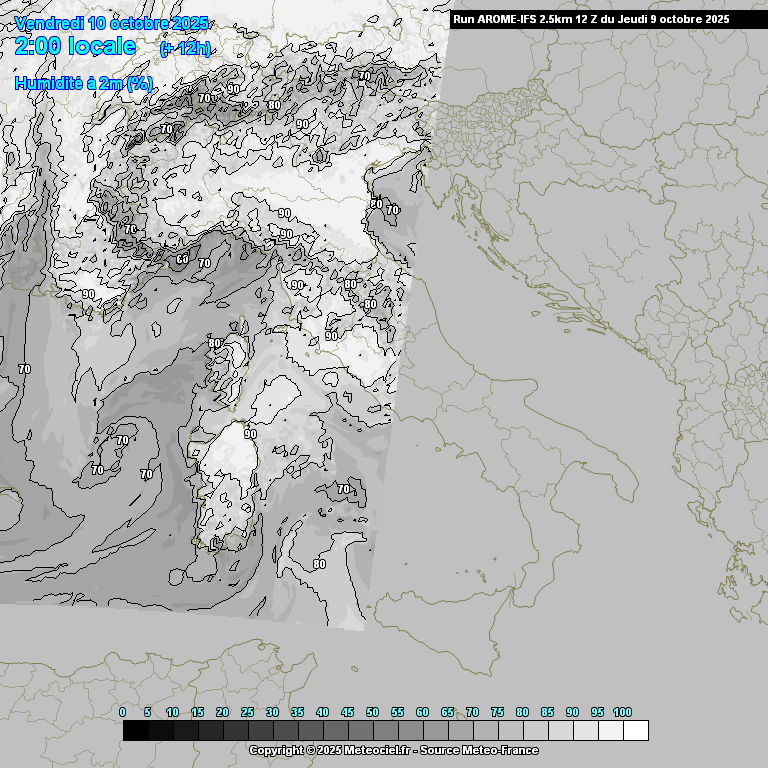Click the 80 contour label south of Sardinia
768x768 pixels.
pos(319,564)
